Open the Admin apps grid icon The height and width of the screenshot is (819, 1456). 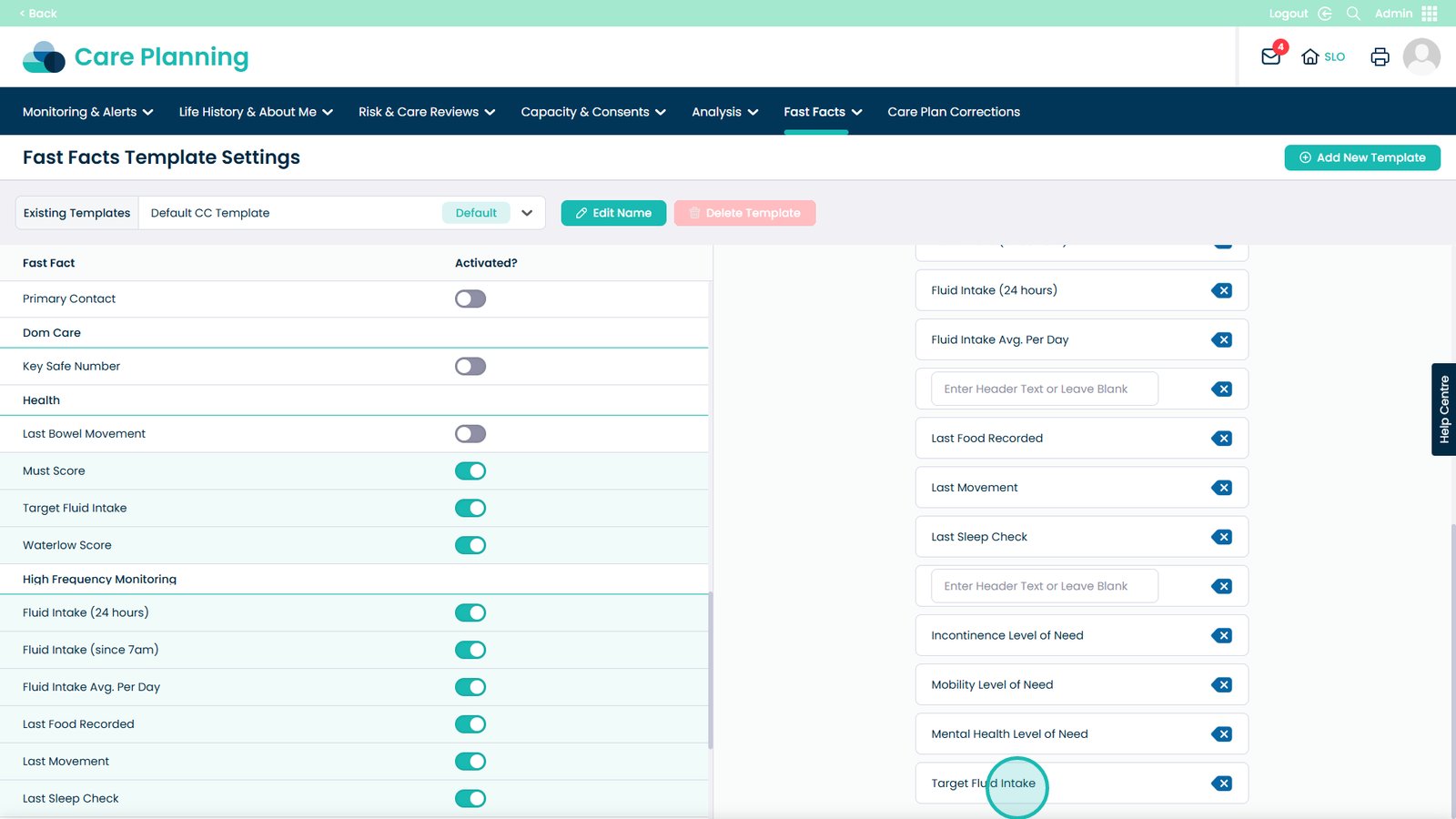pos(1429,14)
